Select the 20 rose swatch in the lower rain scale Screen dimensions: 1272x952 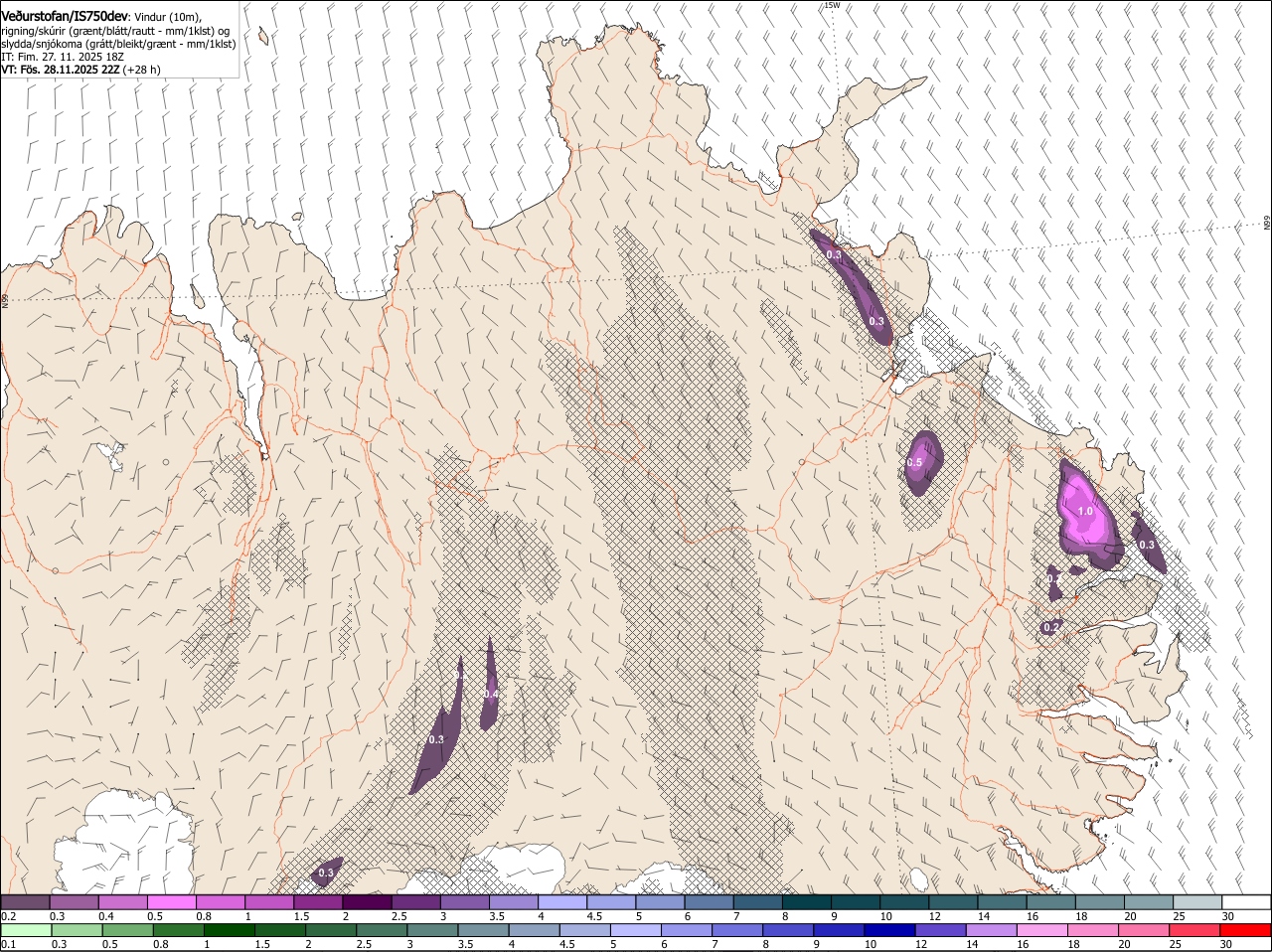tap(1145, 930)
